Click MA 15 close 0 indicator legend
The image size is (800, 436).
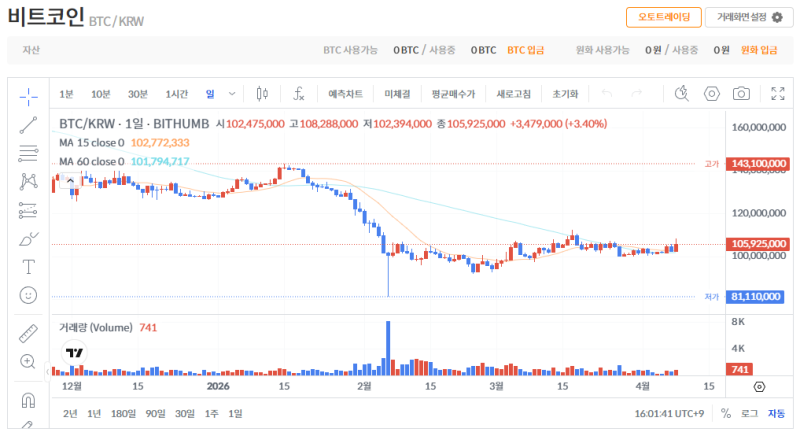coord(92,143)
